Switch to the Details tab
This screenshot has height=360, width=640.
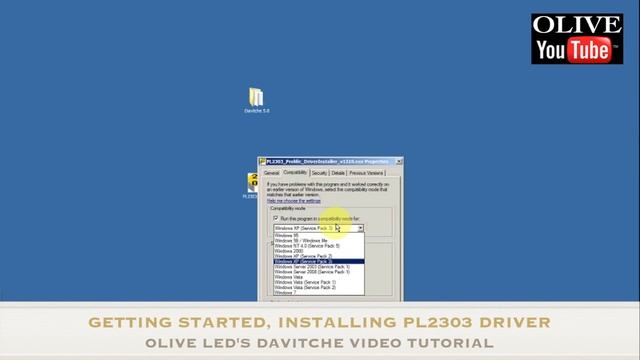[338, 173]
